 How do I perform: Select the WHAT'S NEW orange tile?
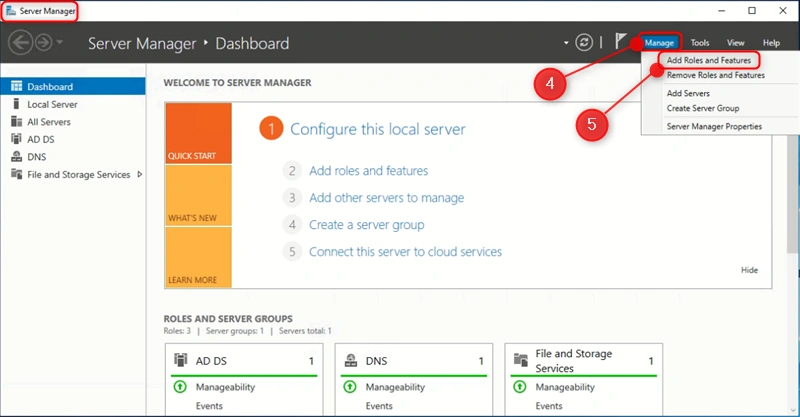point(198,195)
